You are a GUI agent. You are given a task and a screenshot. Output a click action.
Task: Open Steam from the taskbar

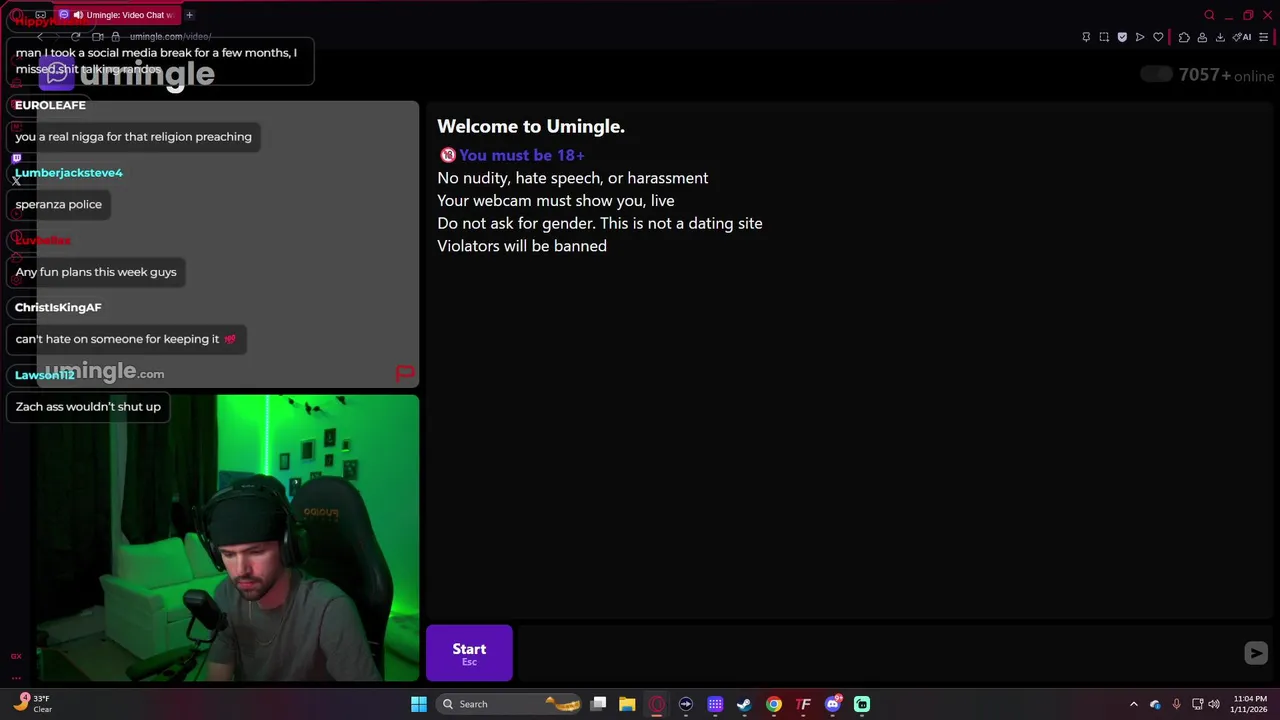click(x=744, y=704)
